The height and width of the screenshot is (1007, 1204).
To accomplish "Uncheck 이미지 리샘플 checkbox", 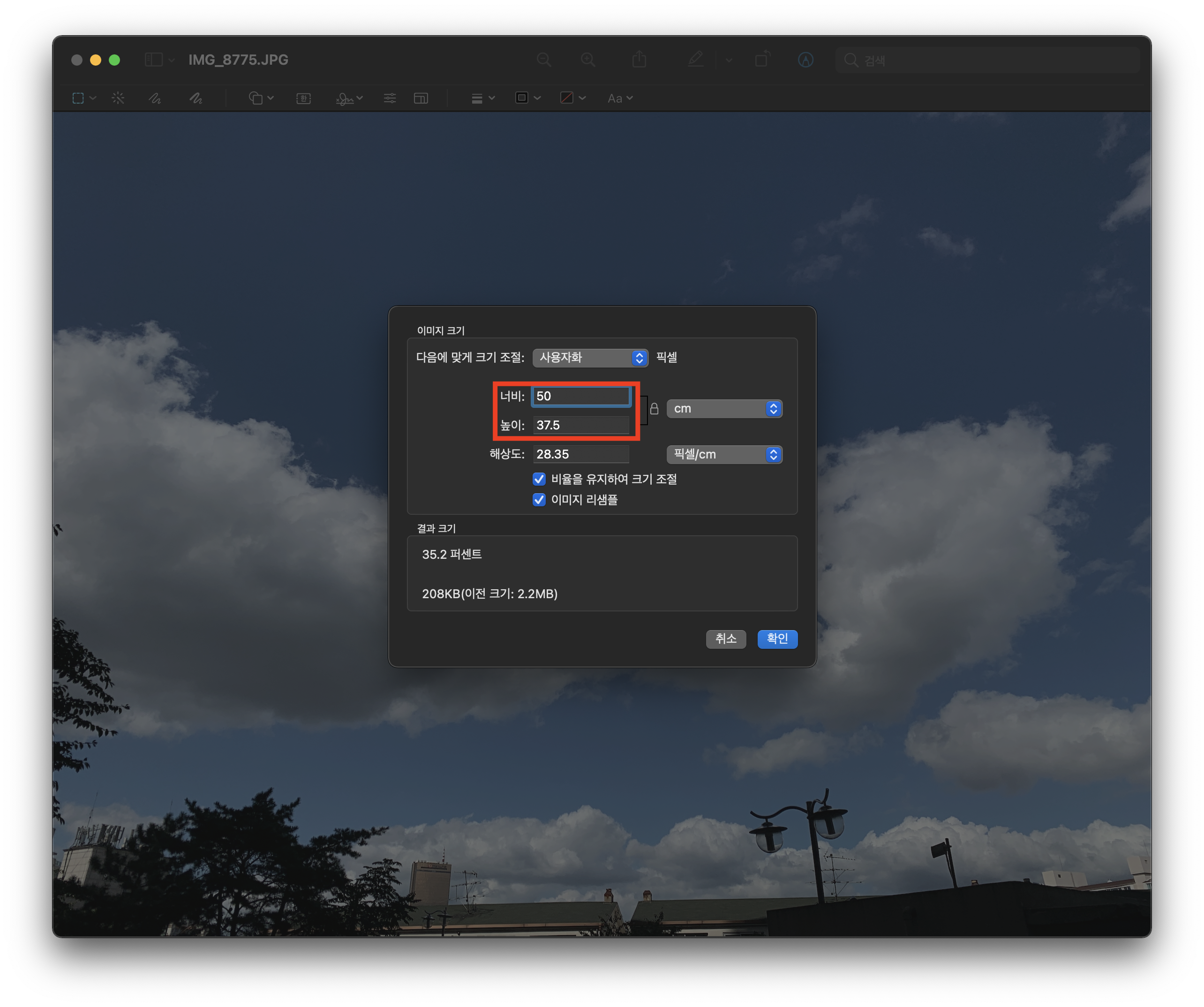I will (x=539, y=500).
